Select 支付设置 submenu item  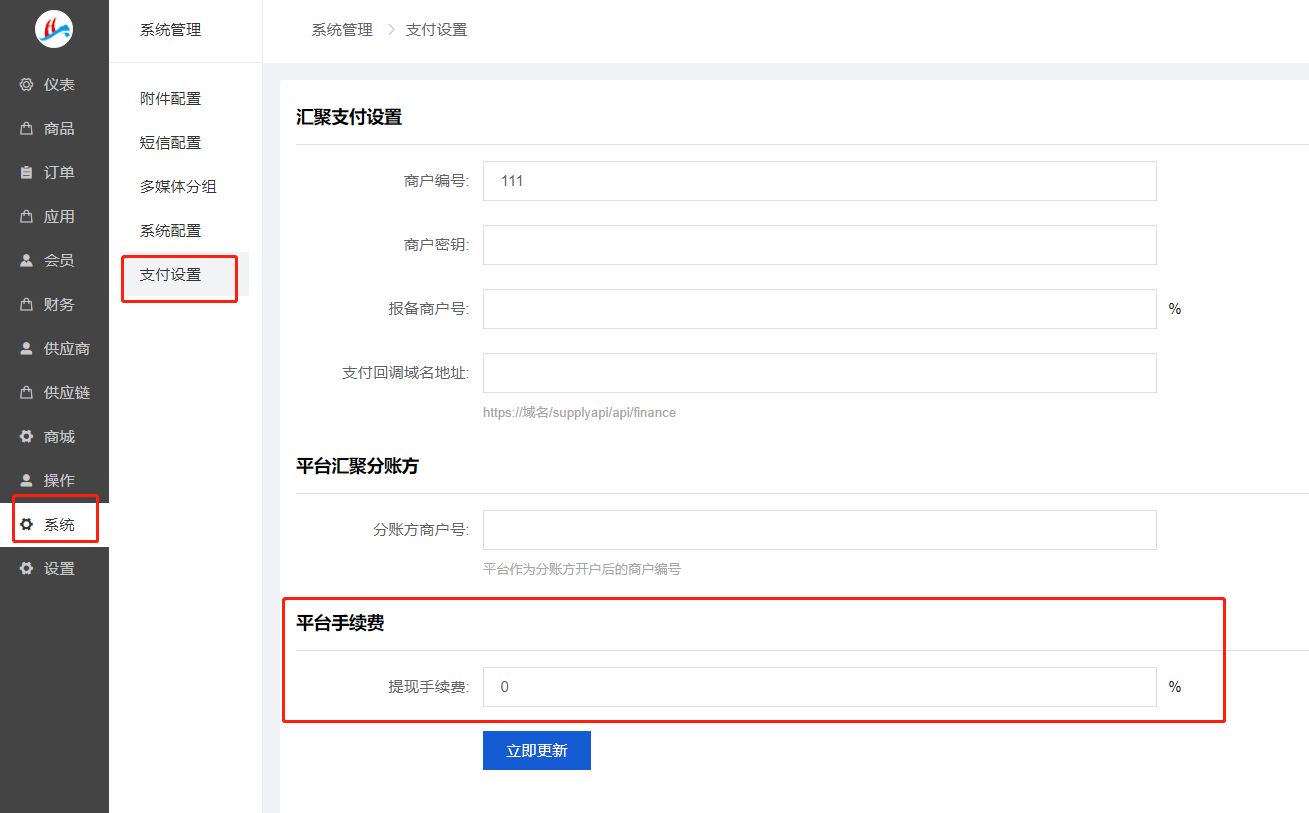point(185,275)
